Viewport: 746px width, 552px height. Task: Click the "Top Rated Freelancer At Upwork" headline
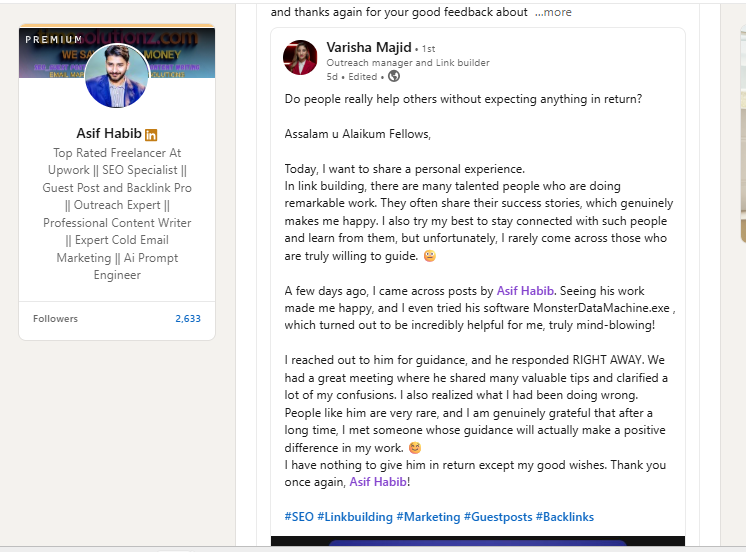point(117,162)
